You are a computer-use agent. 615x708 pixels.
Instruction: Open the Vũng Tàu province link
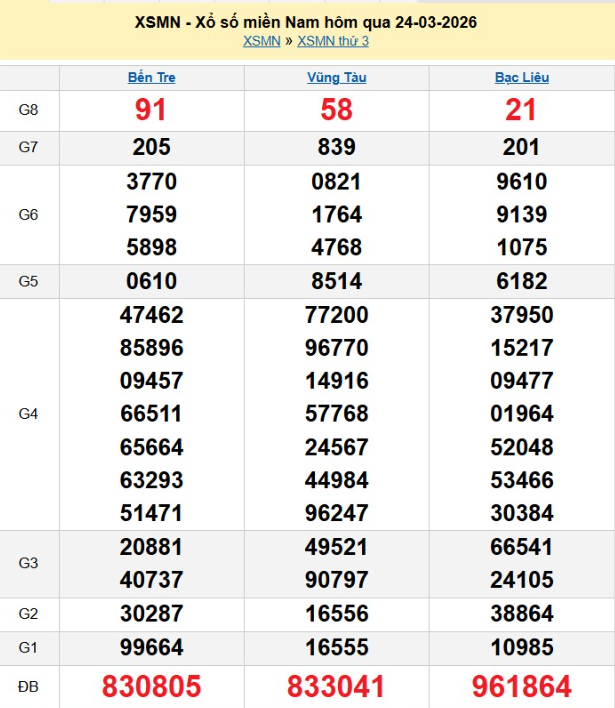coord(336,77)
